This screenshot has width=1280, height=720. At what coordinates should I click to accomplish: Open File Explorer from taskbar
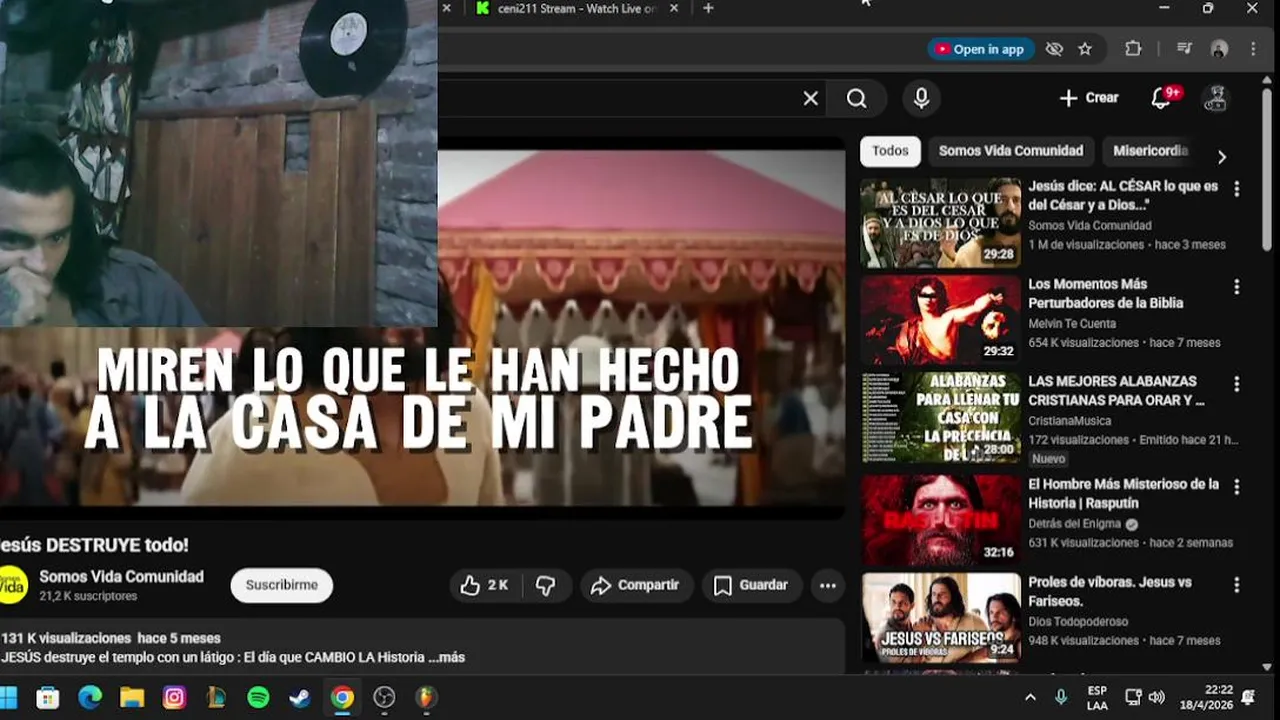click(132, 697)
